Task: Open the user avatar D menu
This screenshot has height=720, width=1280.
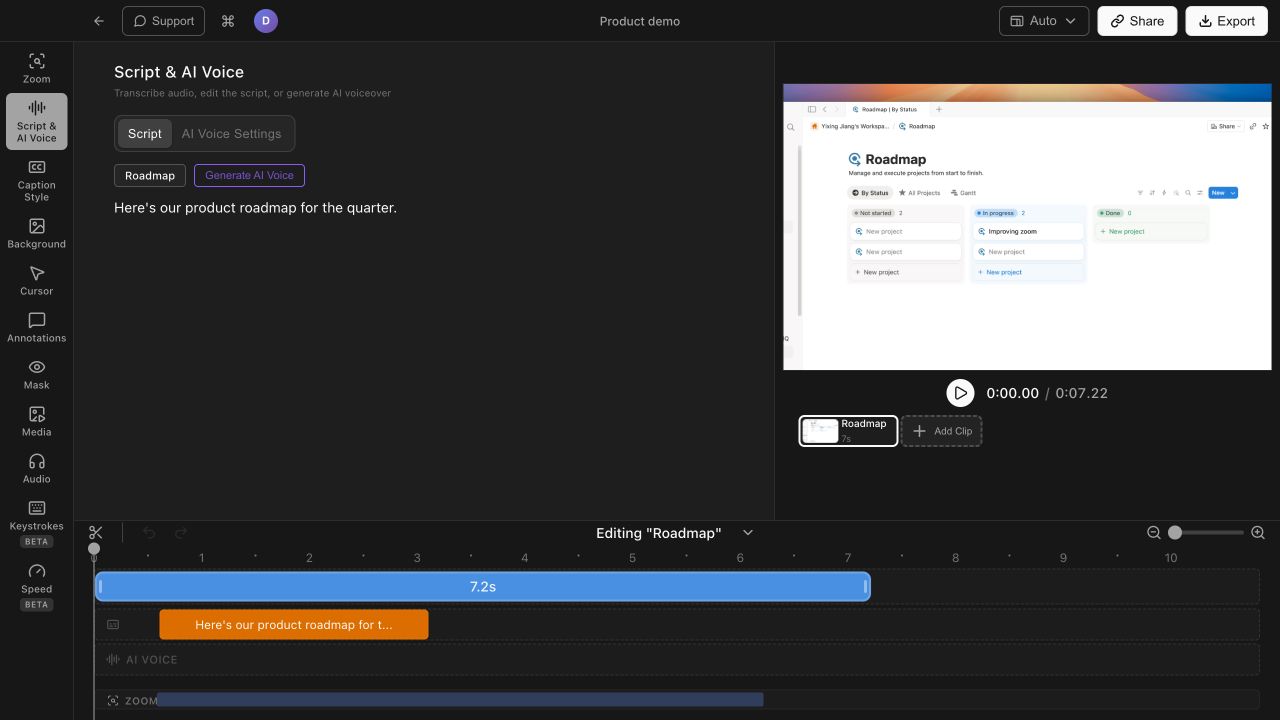Action: [265, 21]
